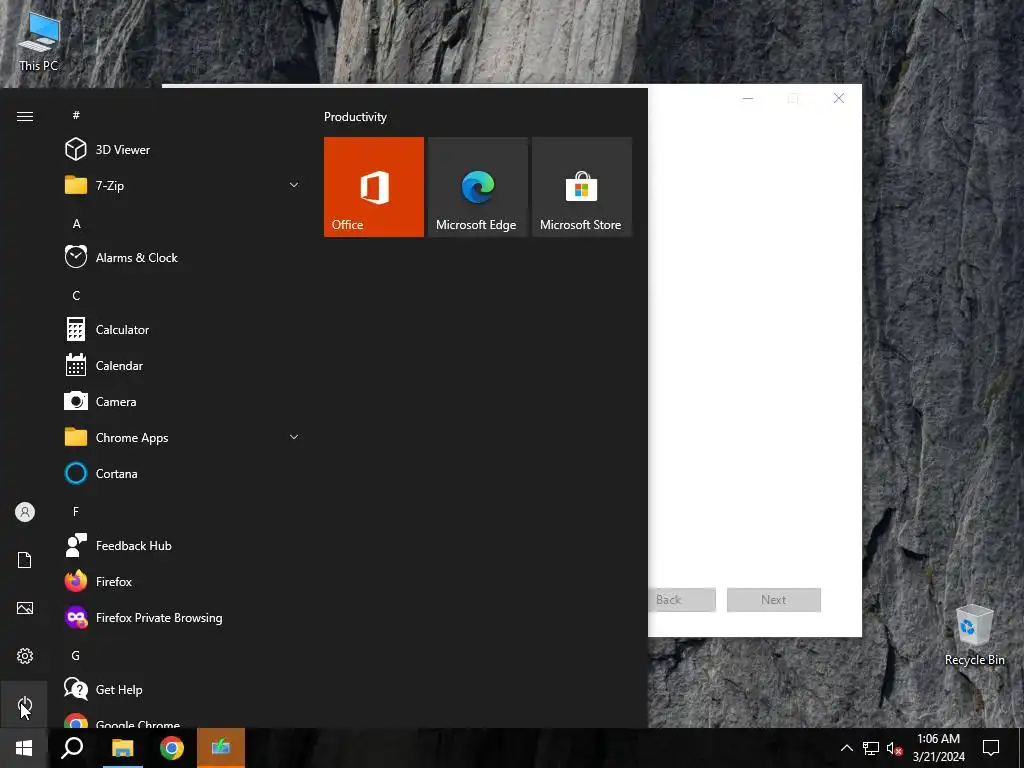The image size is (1024, 768).
Task: Expand the 7-Zip folder chevron
Action: [294, 185]
